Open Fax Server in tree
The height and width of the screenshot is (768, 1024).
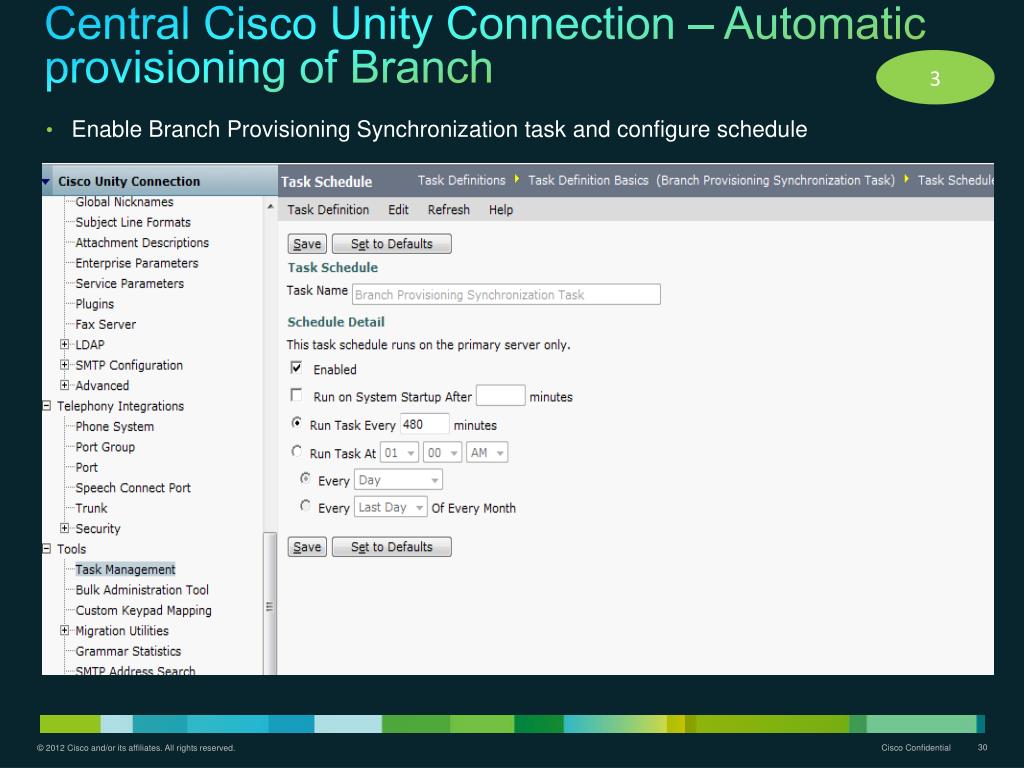106,324
